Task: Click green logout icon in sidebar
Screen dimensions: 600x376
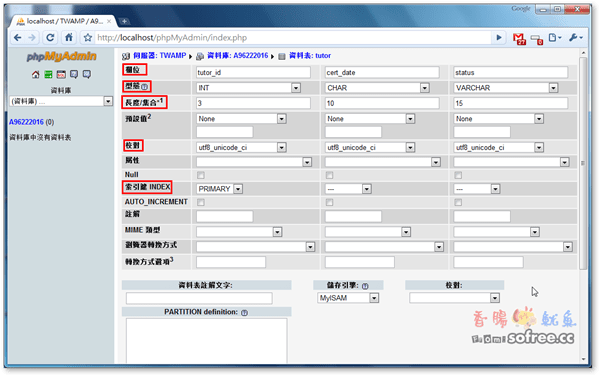Action: pos(48,74)
